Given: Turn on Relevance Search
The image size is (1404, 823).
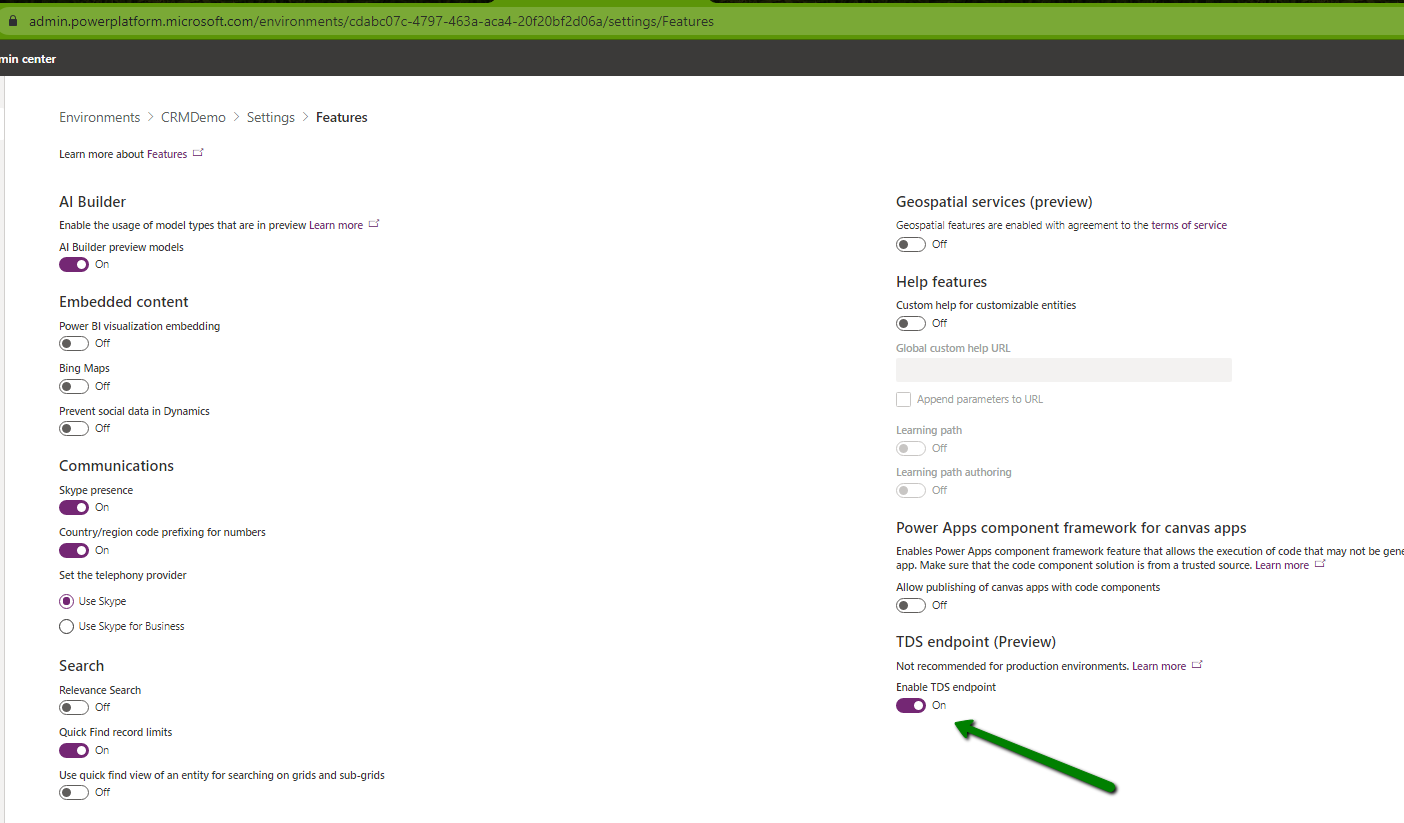Looking at the screenshot, I should (x=74, y=708).
